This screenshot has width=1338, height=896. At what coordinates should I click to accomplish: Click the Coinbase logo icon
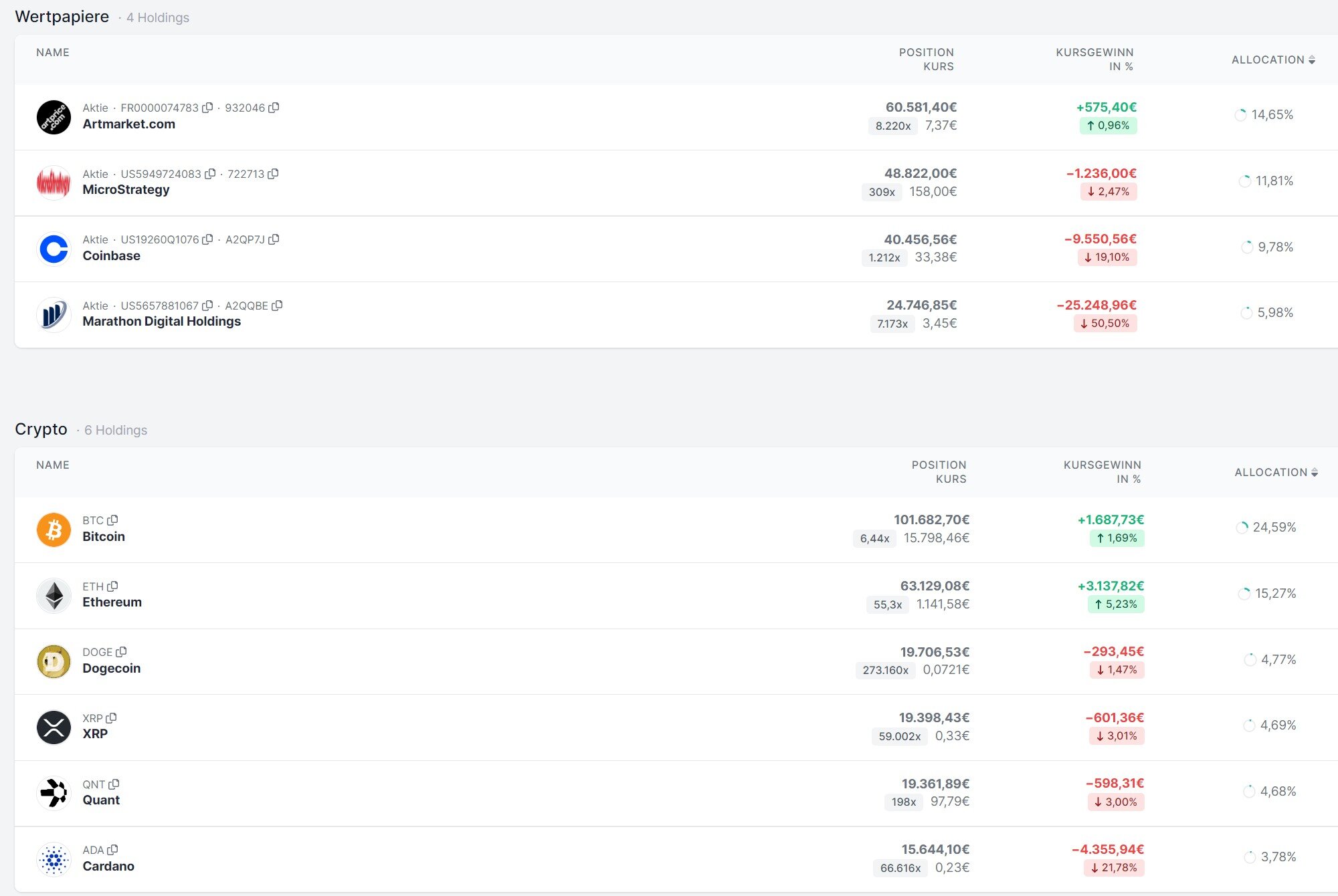tap(54, 249)
